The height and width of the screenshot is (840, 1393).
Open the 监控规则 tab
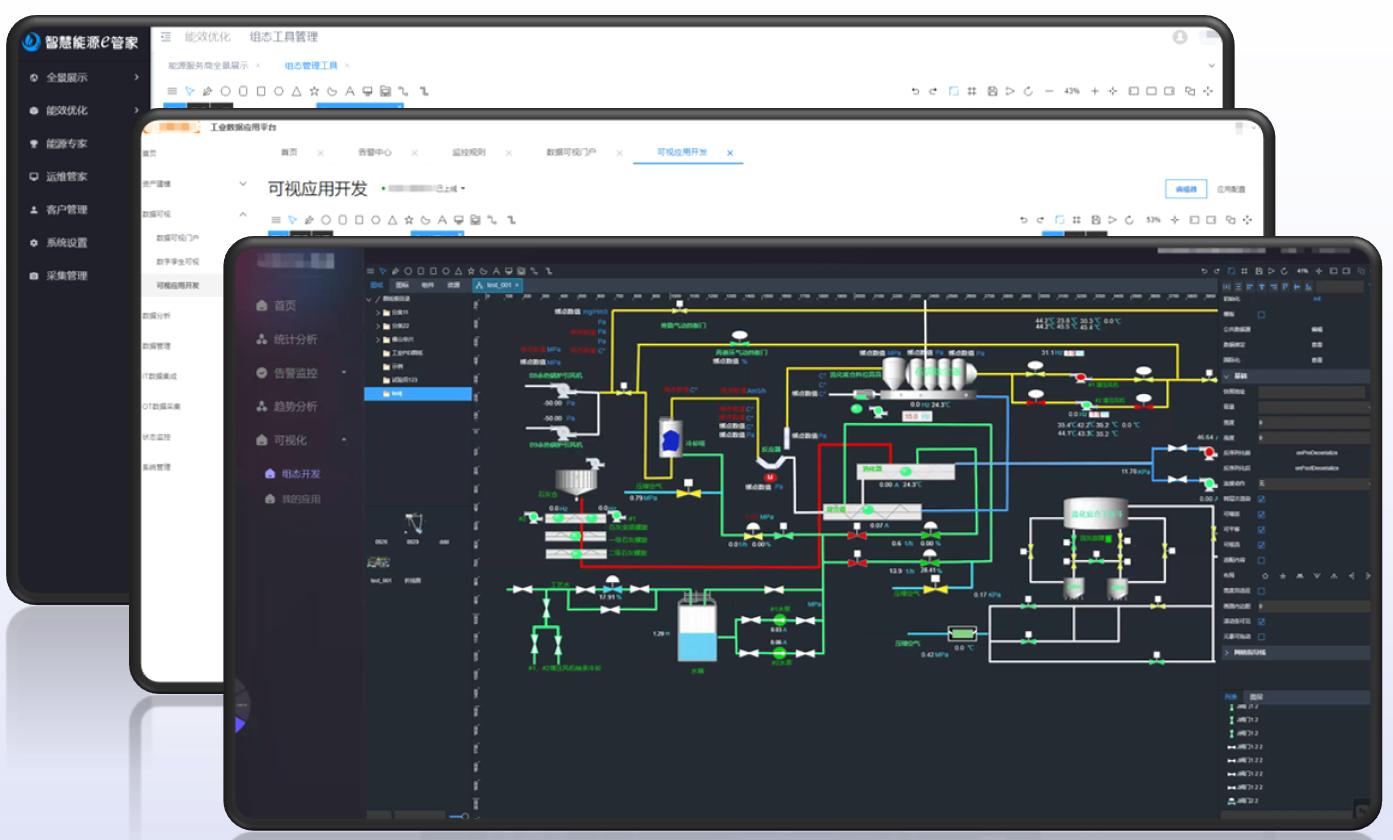[468, 152]
